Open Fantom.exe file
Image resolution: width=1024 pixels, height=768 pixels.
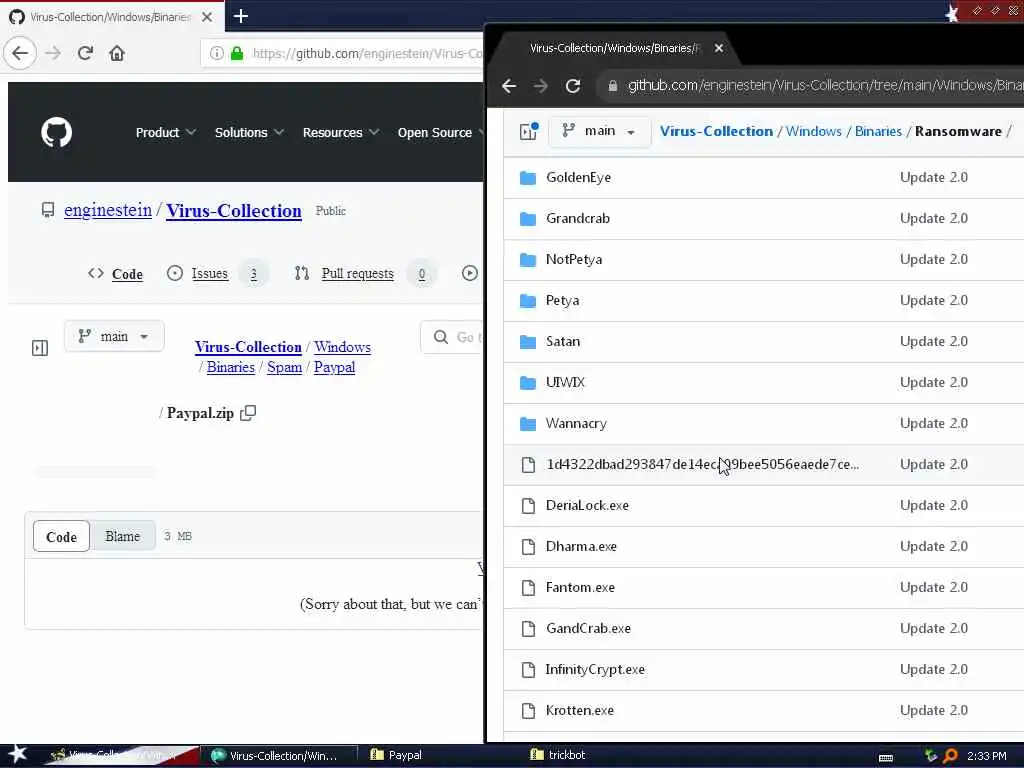coord(580,588)
